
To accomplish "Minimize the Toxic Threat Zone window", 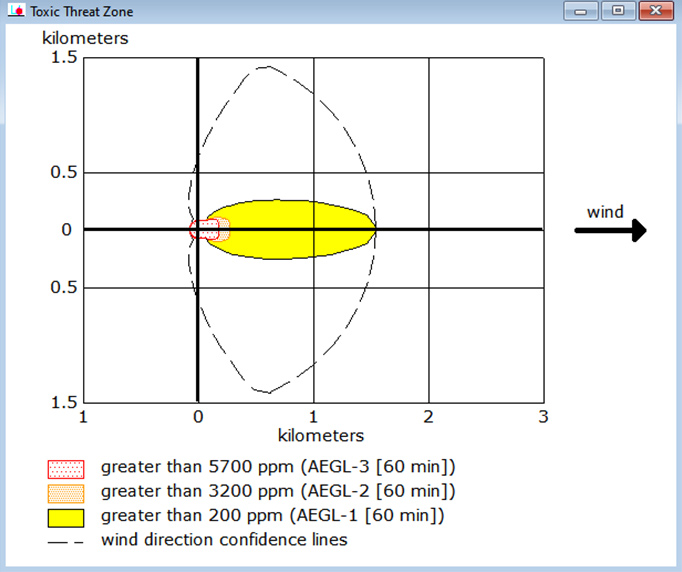I will click(583, 11).
